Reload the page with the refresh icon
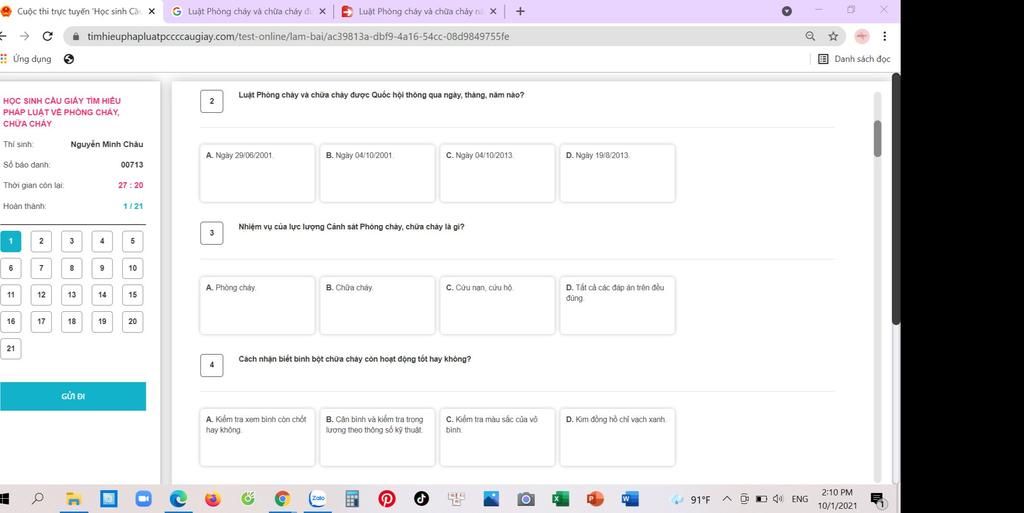This screenshot has width=1024, height=513. pos(47,37)
